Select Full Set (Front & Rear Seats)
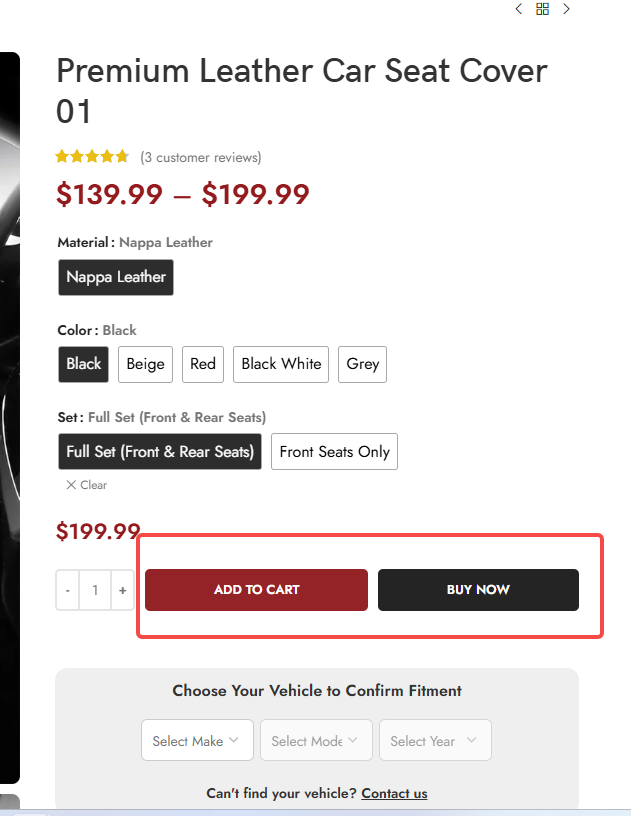 click(160, 452)
